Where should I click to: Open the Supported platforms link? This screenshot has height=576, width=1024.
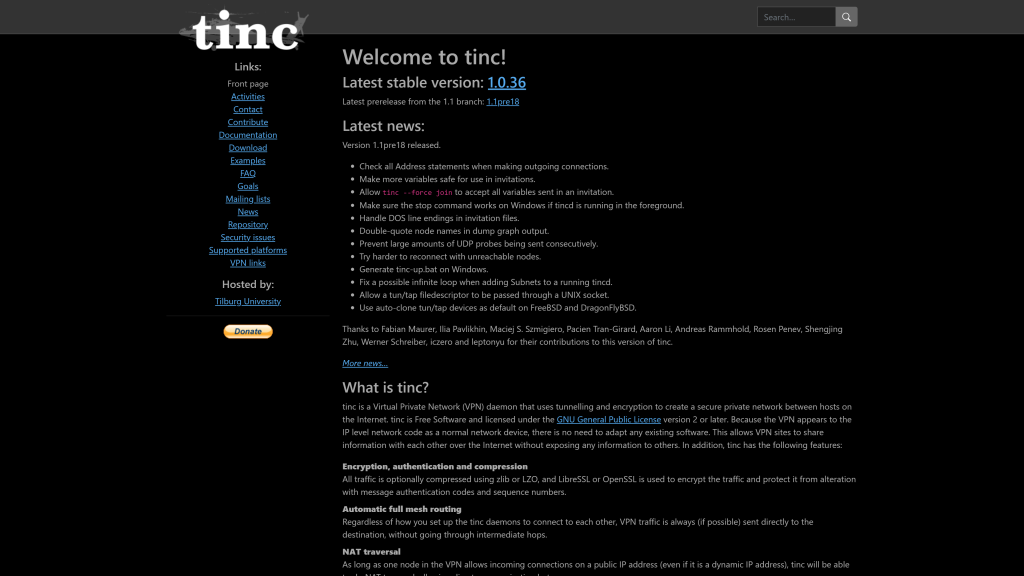[248, 250]
